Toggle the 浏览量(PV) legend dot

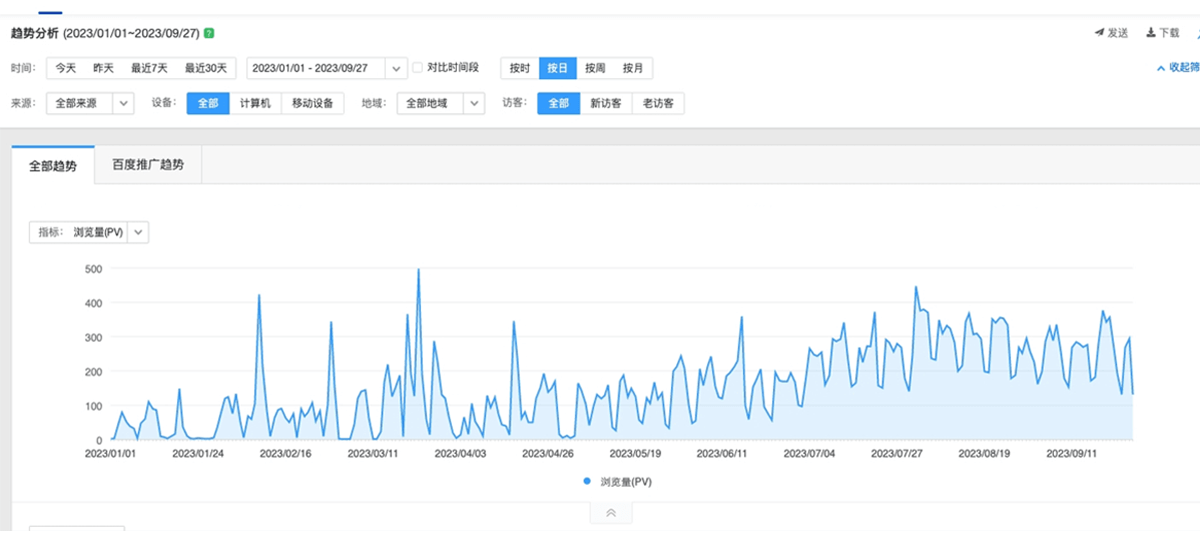click(587, 481)
